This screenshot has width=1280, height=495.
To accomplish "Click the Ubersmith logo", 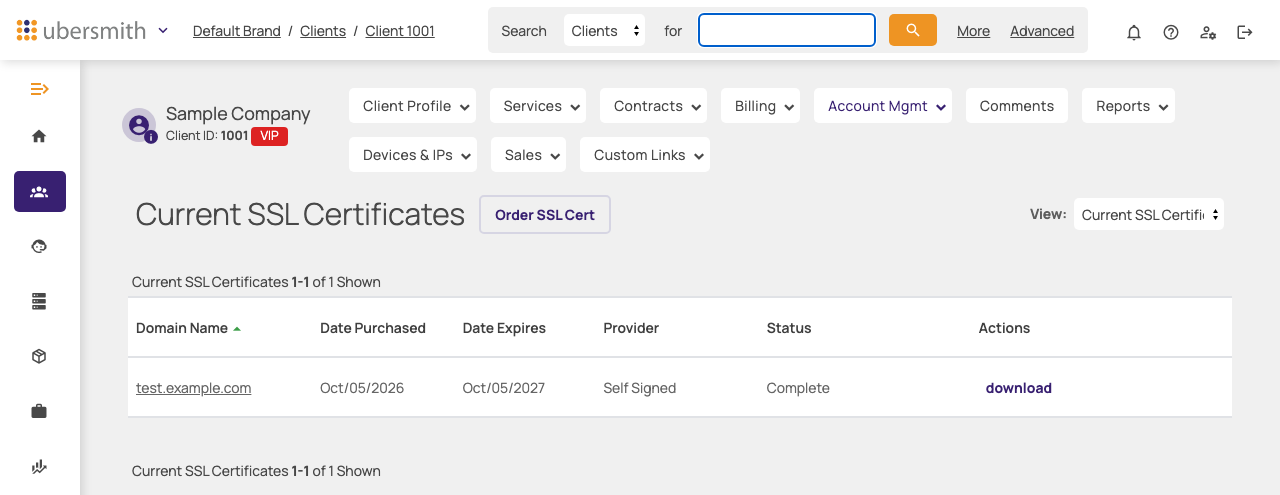I will (x=83, y=30).
